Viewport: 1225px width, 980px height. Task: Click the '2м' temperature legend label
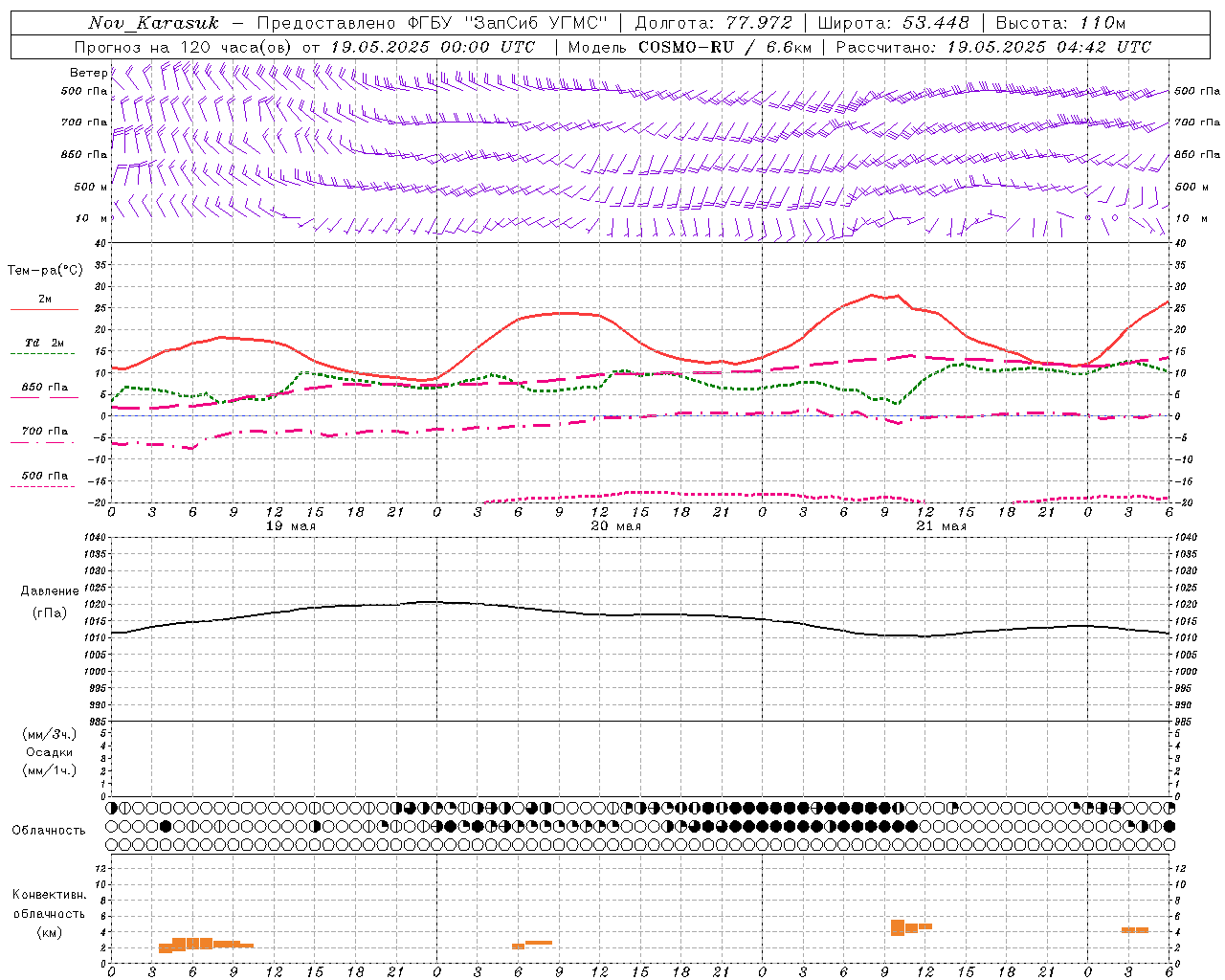(45, 299)
